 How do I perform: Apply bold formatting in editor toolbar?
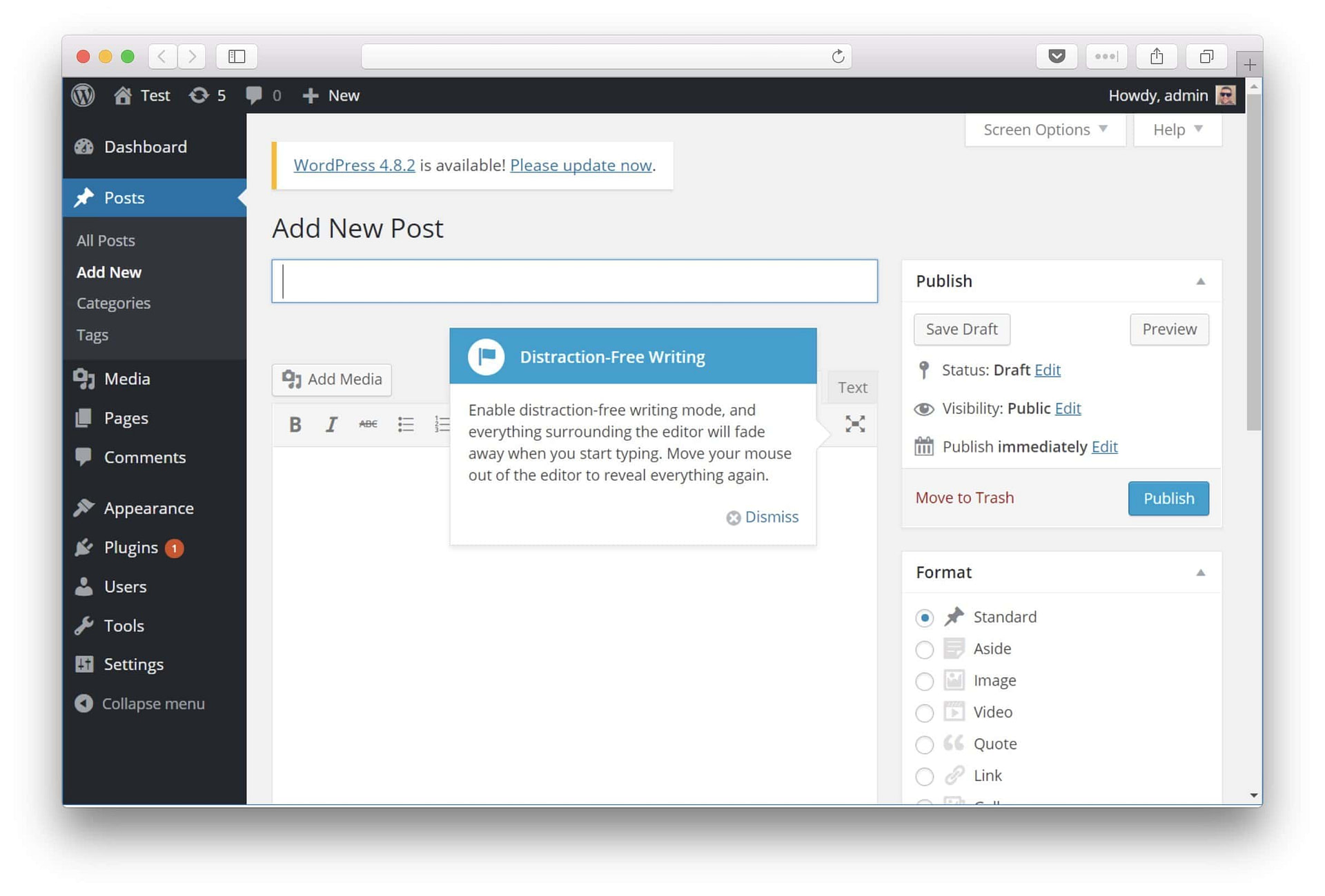click(x=295, y=424)
